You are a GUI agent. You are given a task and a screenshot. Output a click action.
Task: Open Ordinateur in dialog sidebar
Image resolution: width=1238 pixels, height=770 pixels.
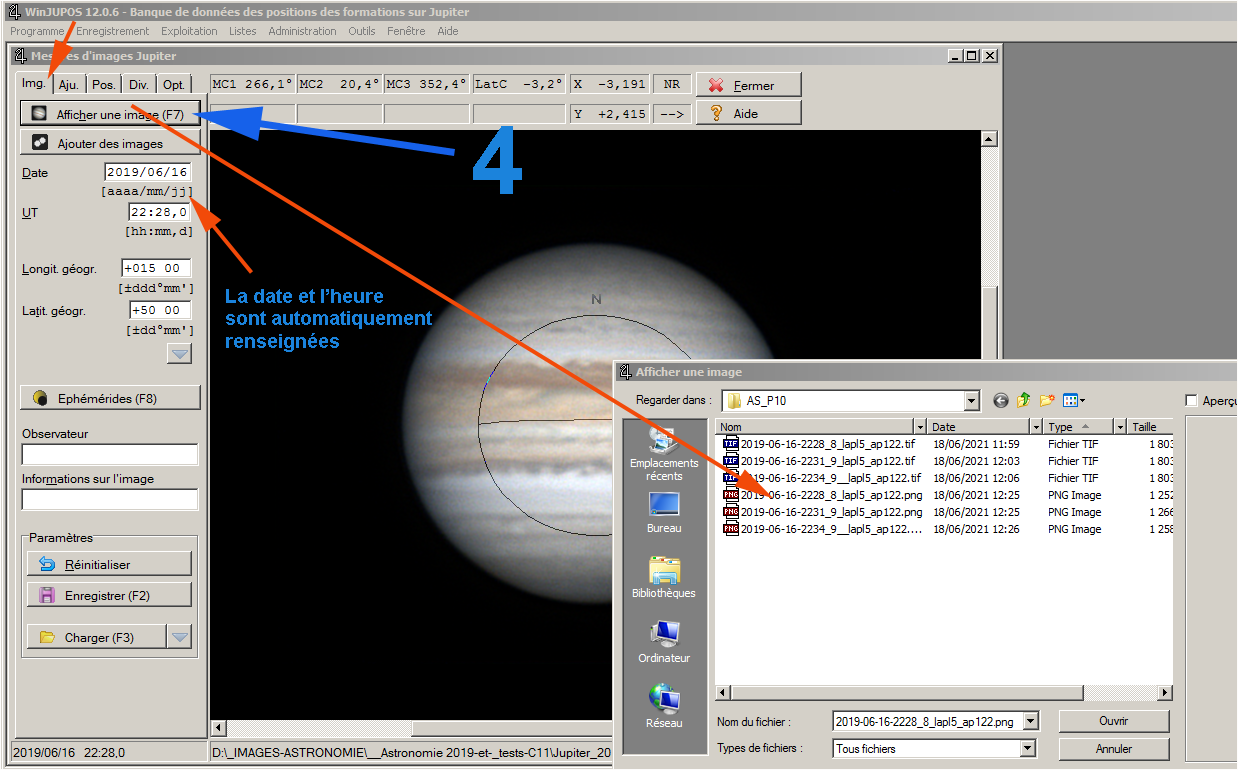(664, 641)
